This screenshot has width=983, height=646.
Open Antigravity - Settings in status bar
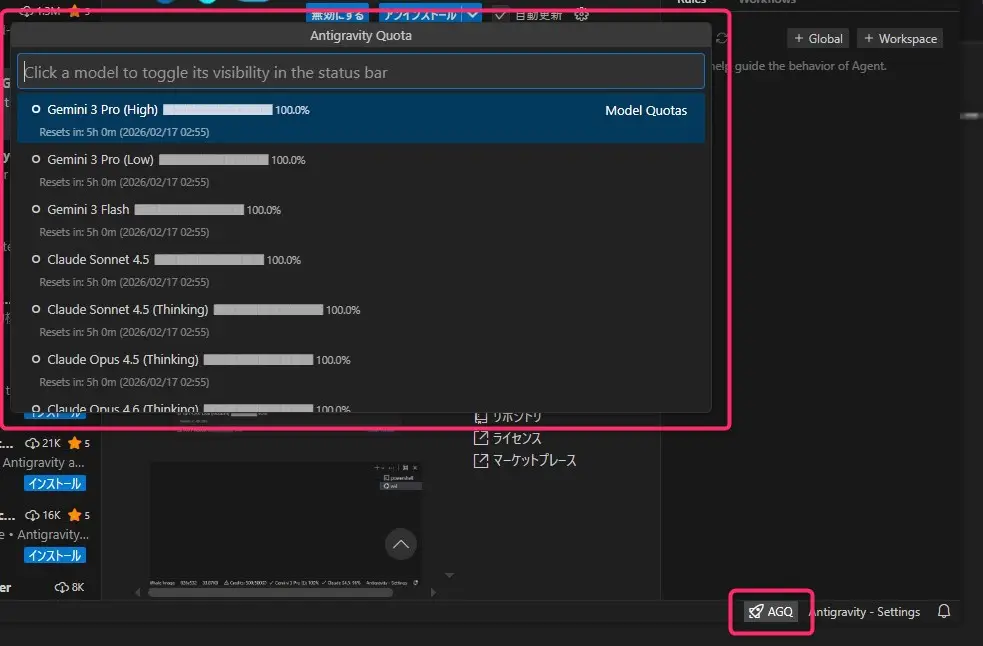point(864,612)
